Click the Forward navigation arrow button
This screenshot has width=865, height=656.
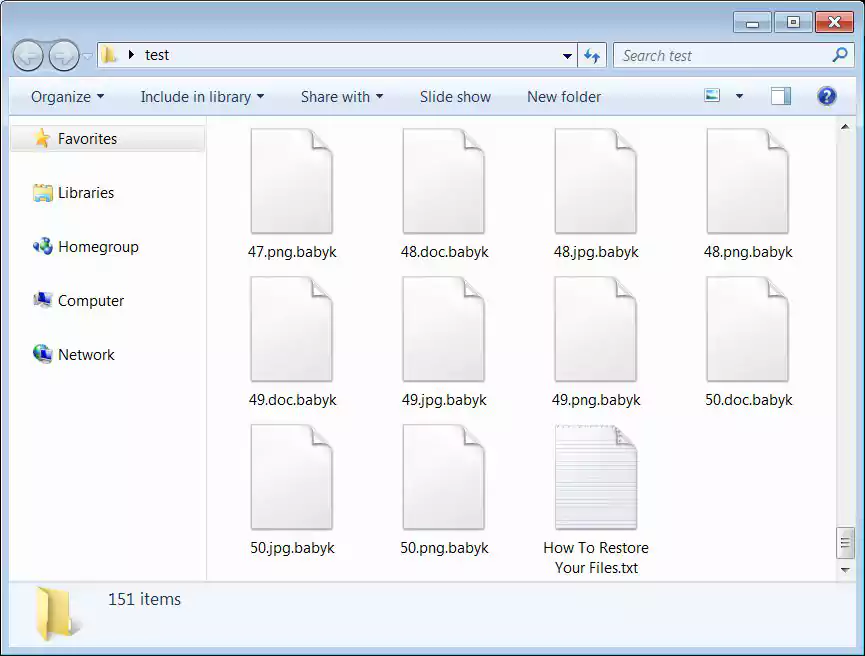(x=64, y=56)
